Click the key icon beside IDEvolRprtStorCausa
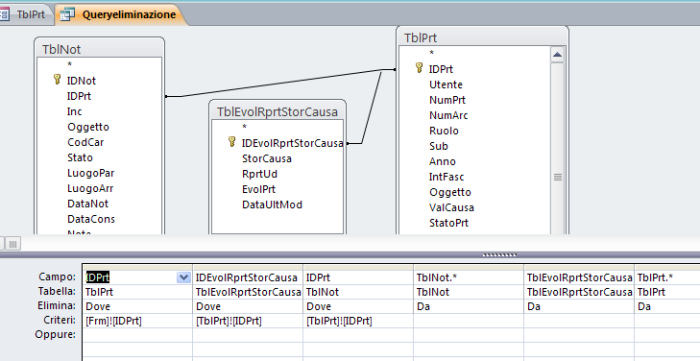 [x=232, y=142]
